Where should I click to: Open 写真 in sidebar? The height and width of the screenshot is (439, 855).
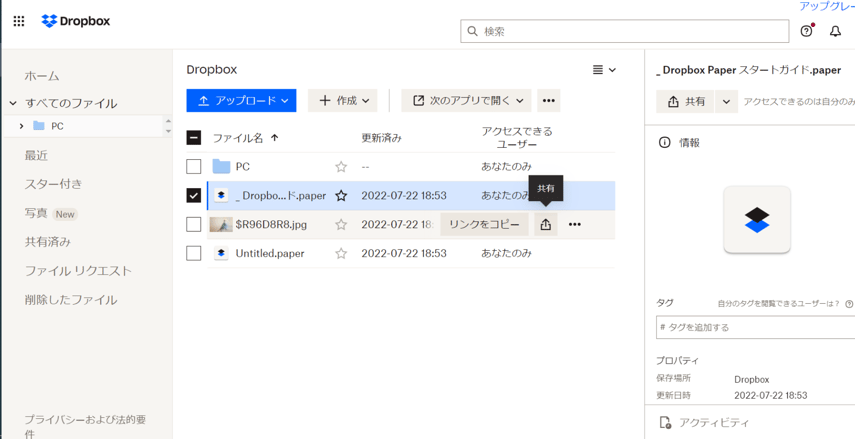[x=36, y=213]
